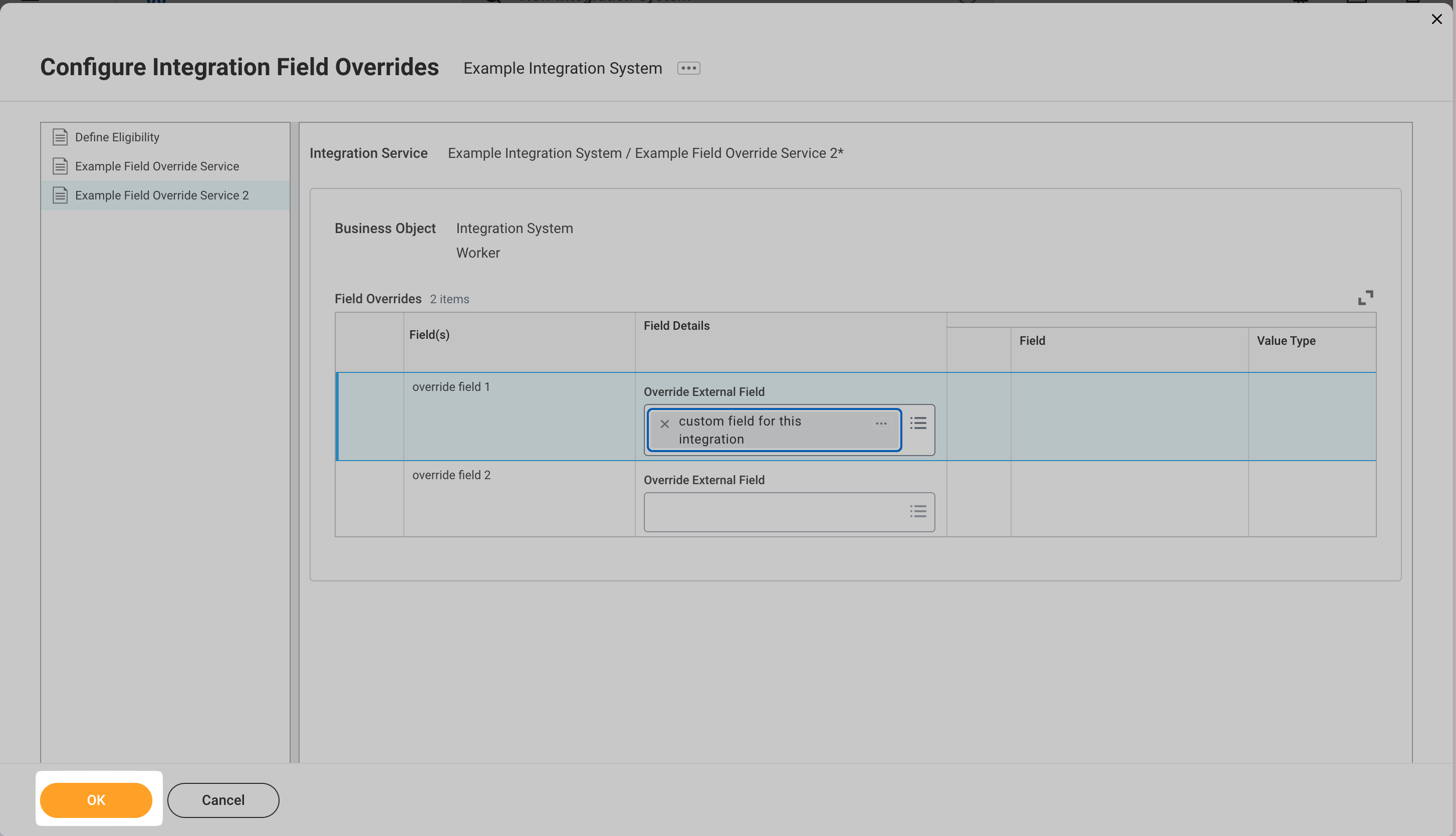Click Example Integration System / Example Field Override Service 2 text
Viewport: 1456px width, 836px height.
pos(646,153)
